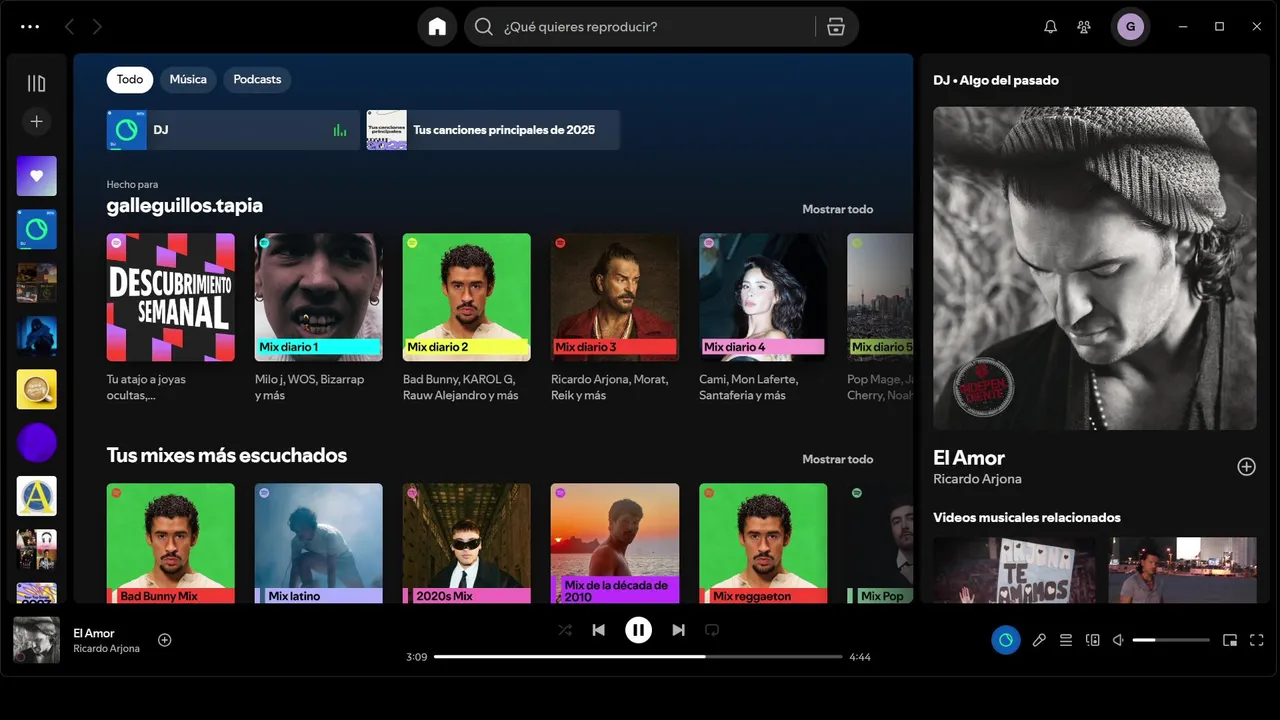Toggle the DJ button in bottom bar
The height and width of the screenshot is (720, 1280).
tap(1006, 640)
